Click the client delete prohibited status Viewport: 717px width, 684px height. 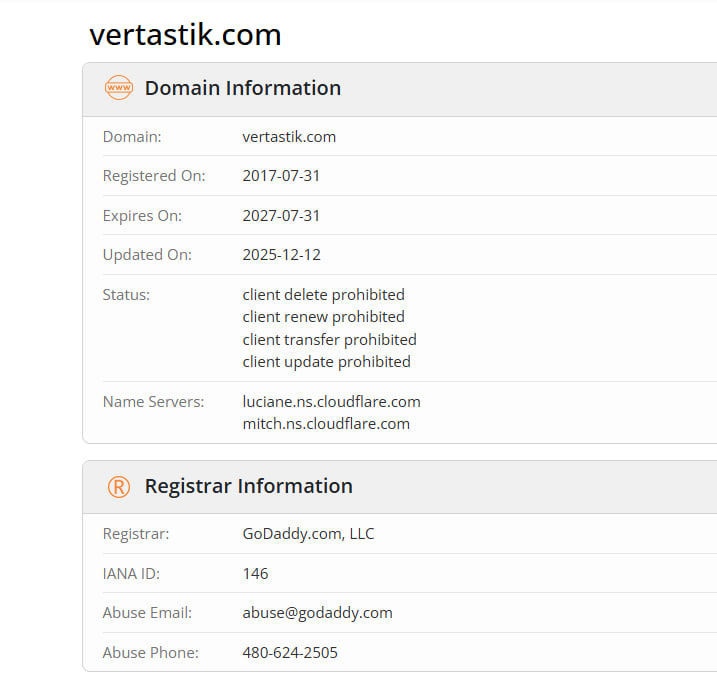tap(323, 294)
